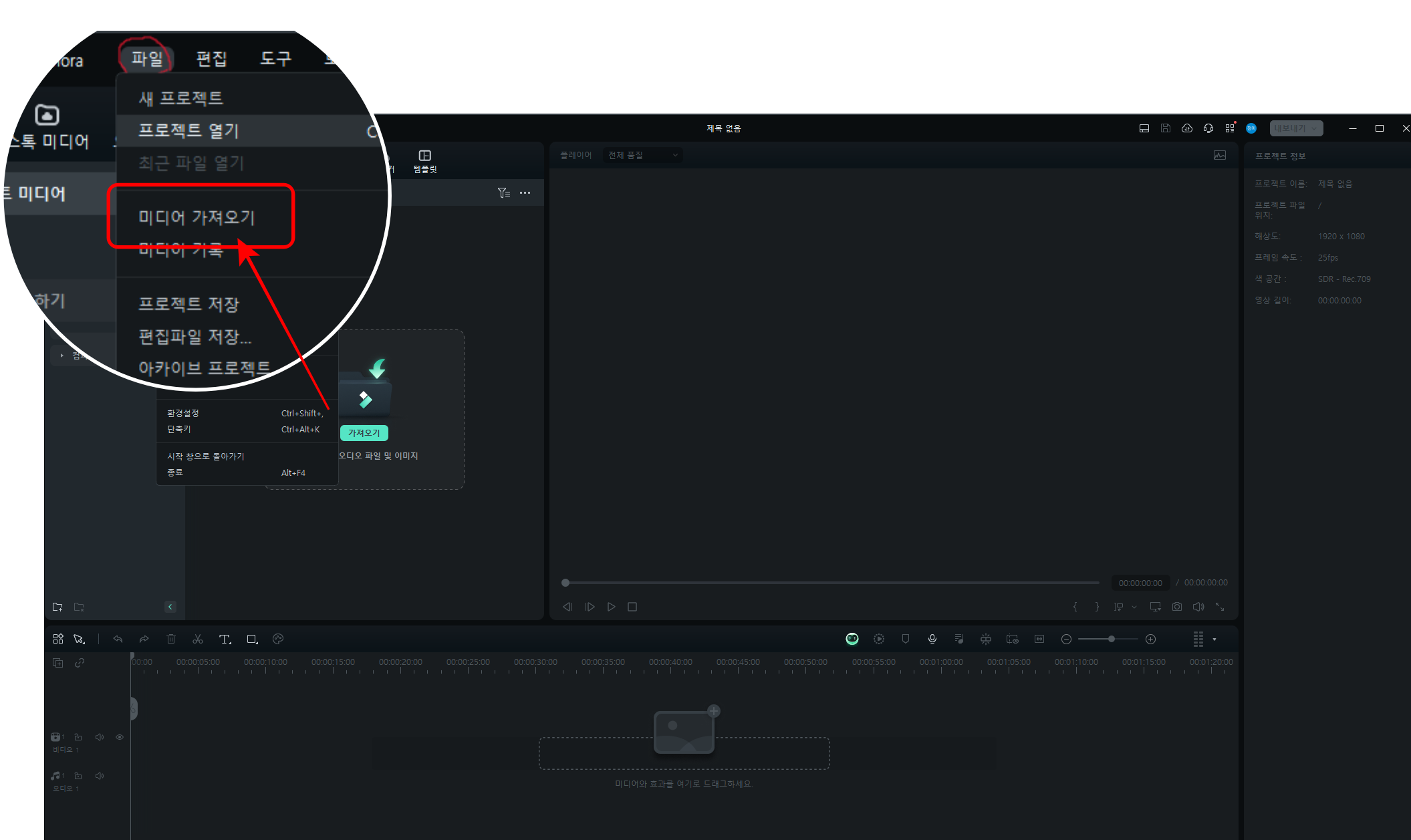Lock the Video 1 track

(78, 737)
